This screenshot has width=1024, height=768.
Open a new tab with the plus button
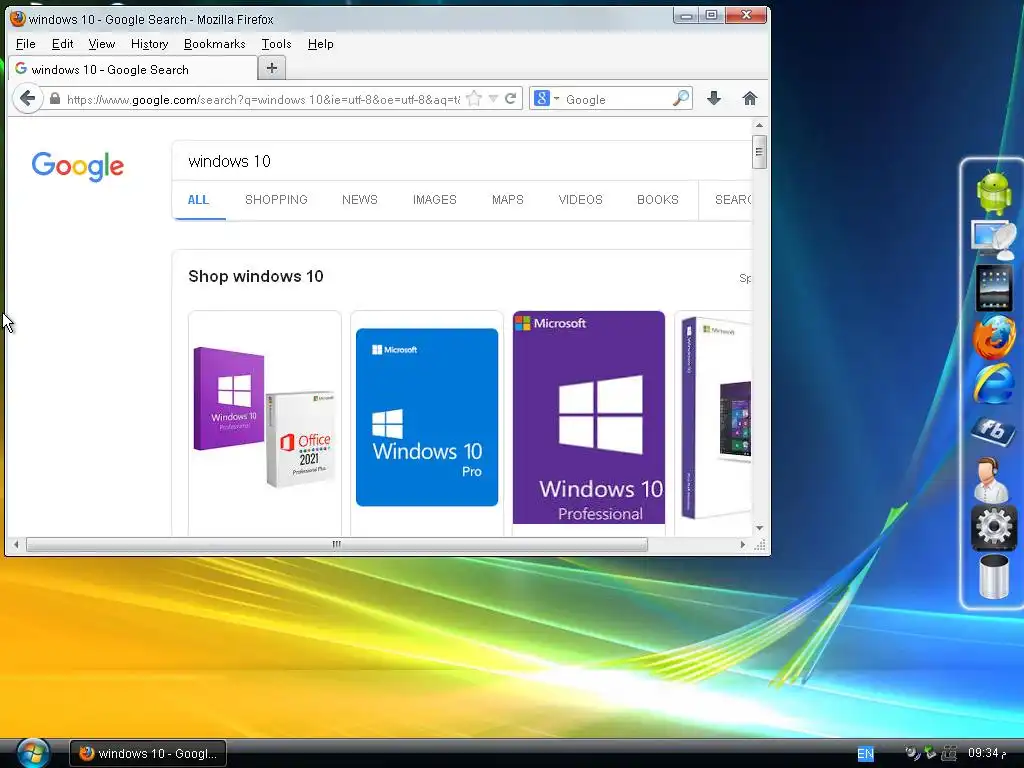272,68
